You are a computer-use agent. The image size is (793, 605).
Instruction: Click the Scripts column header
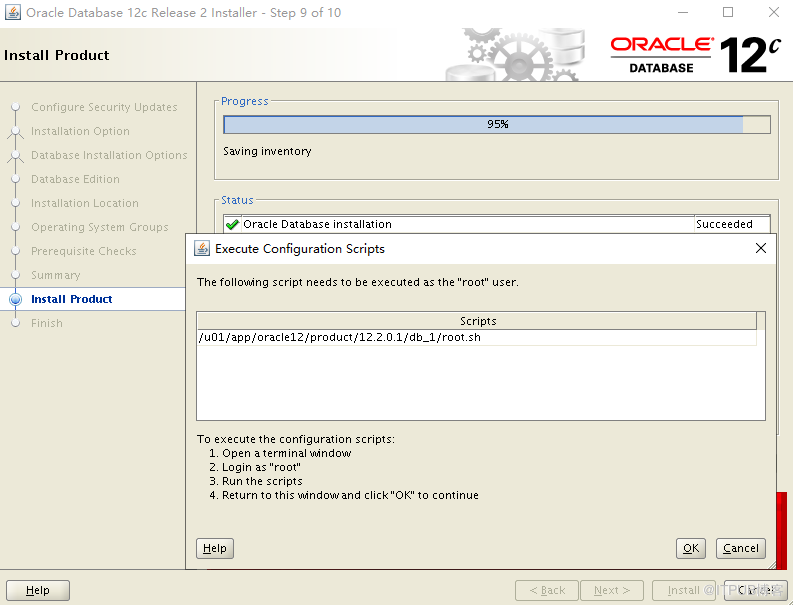point(476,321)
